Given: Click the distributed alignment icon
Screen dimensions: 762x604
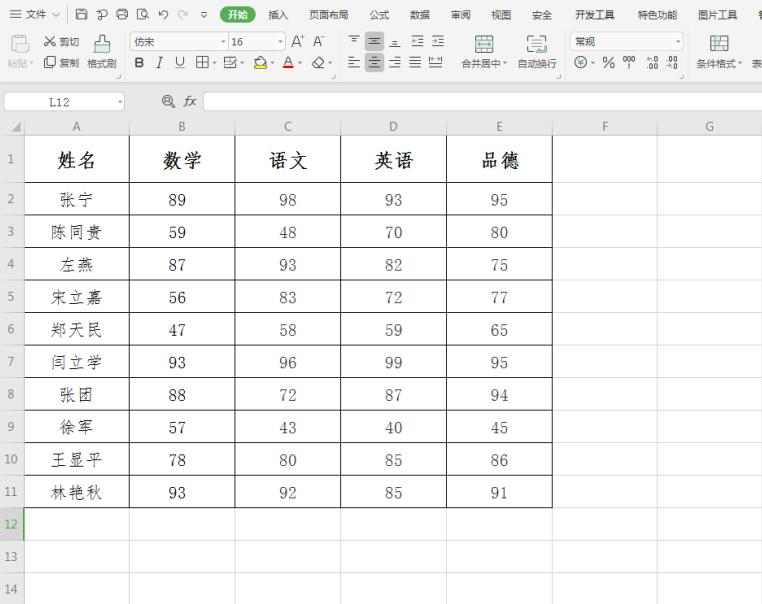Looking at the screenshot, I should click(x=435, y=62).
